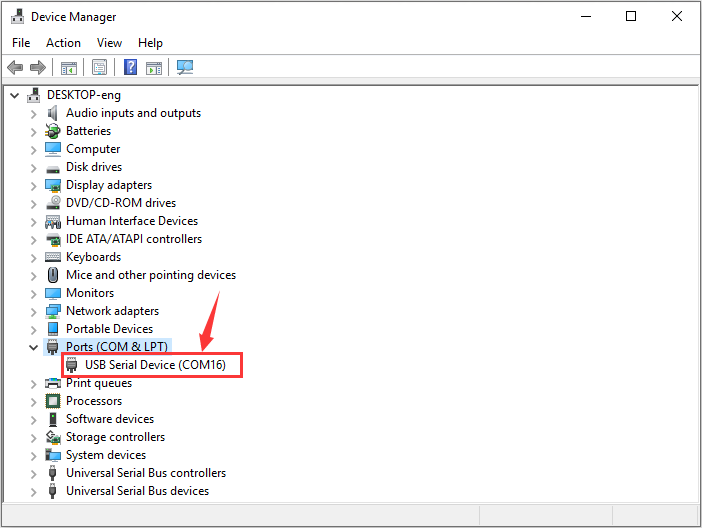Select Human Interface Devices label

tap(132, 221)
